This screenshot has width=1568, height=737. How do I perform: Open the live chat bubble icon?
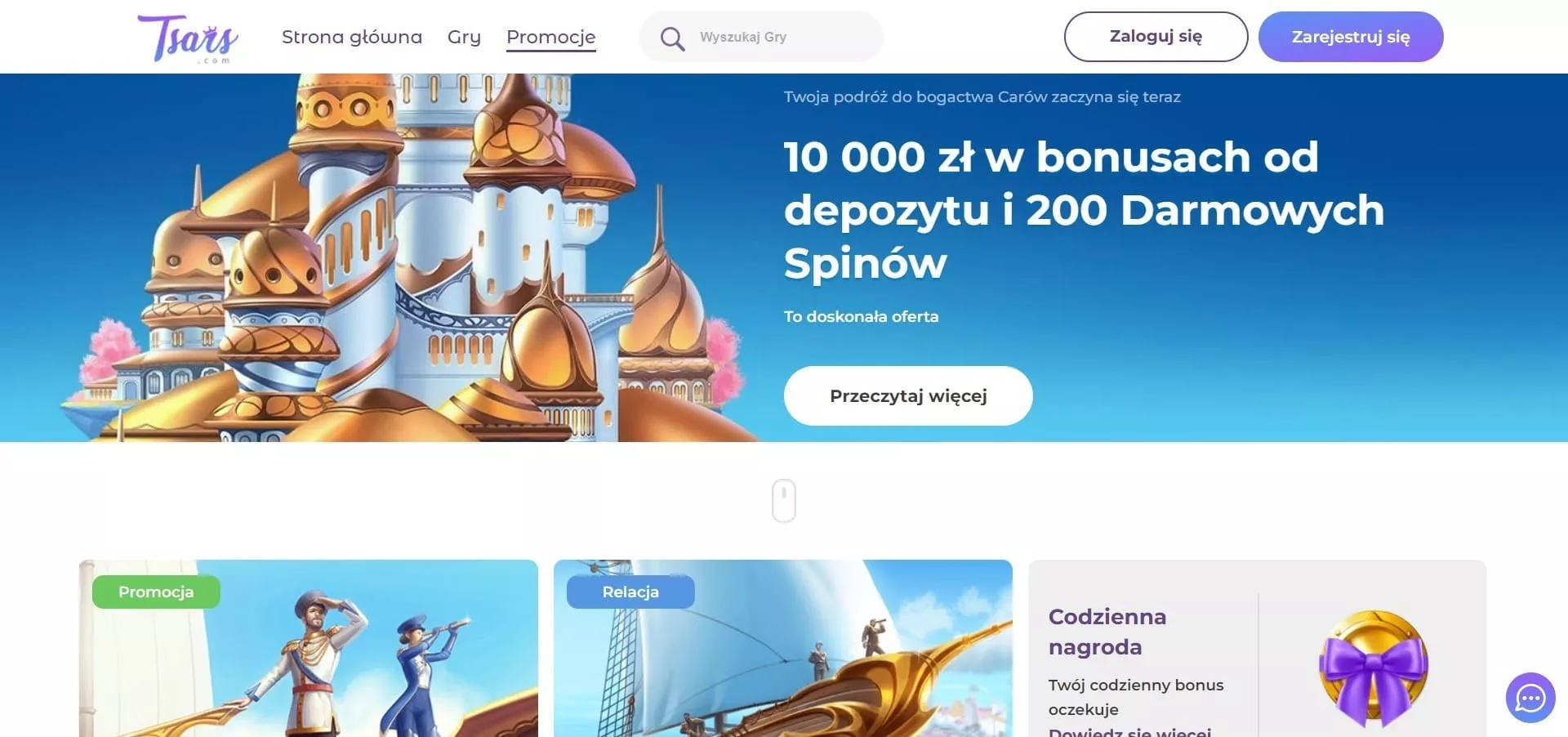coord(1530,698)
